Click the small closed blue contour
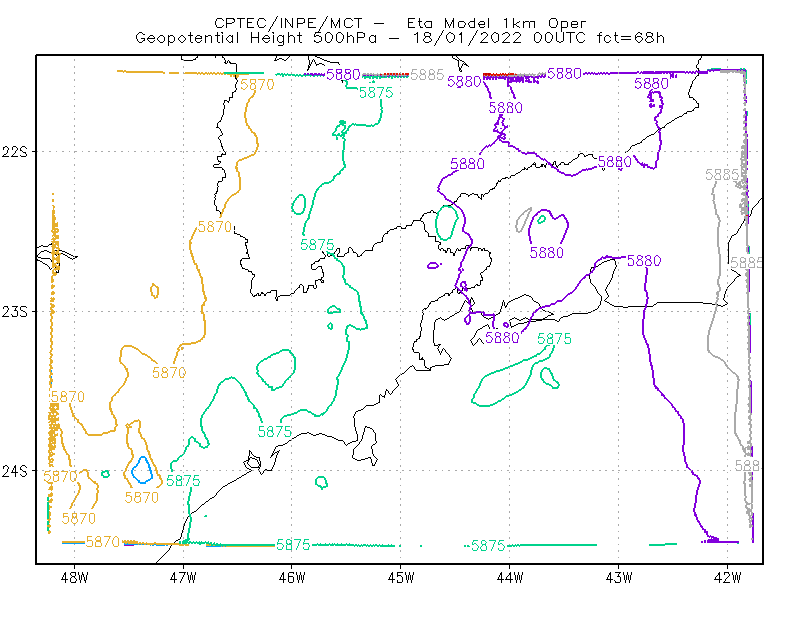 tap(142, 470)
